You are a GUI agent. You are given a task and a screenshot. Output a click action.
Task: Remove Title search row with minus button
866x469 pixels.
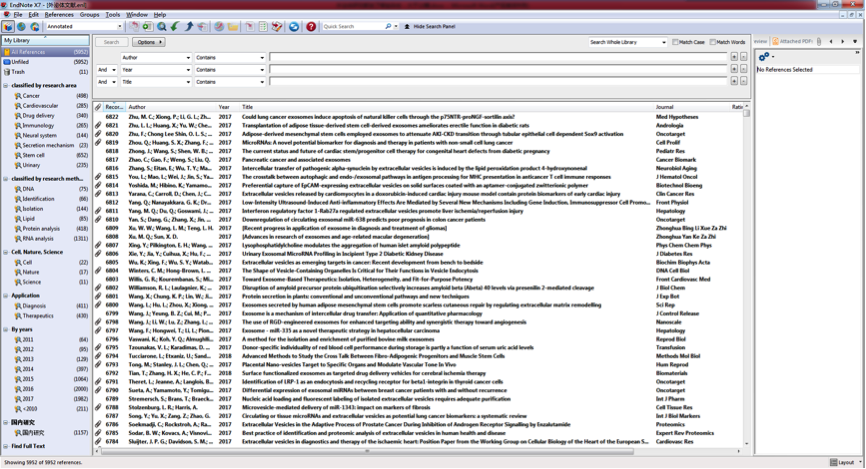pyautogui.click(x=743, y=81)
